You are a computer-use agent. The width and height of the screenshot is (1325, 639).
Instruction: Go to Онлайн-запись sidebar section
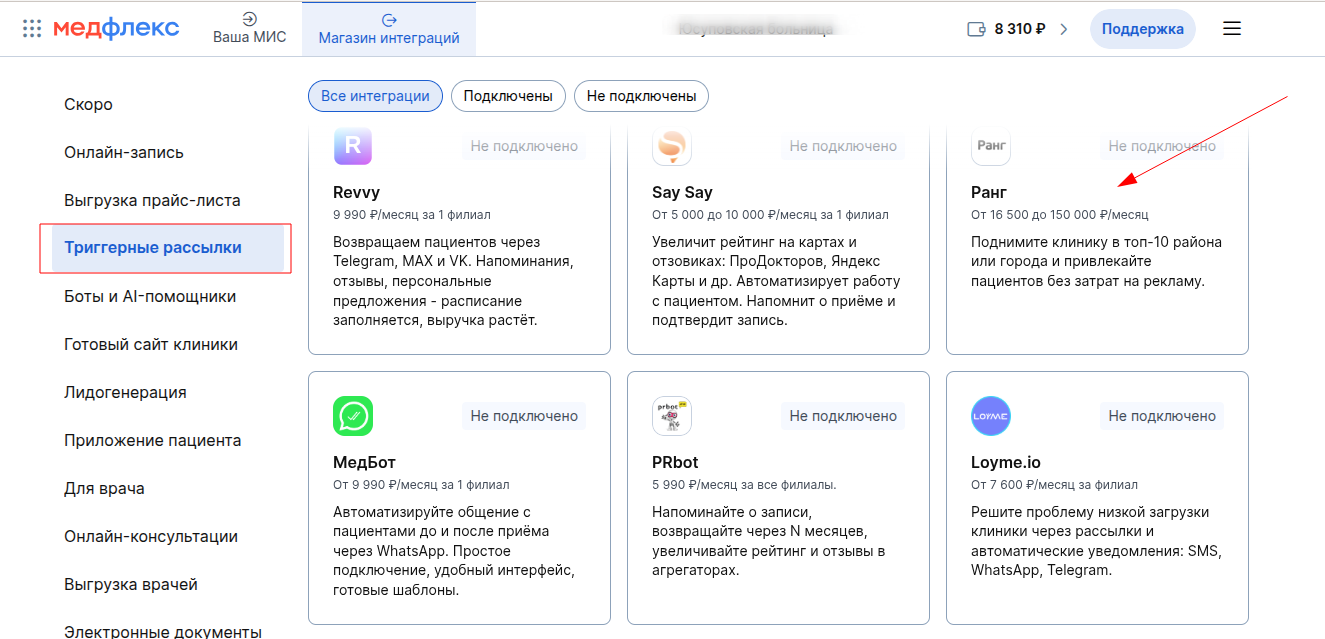124,152
